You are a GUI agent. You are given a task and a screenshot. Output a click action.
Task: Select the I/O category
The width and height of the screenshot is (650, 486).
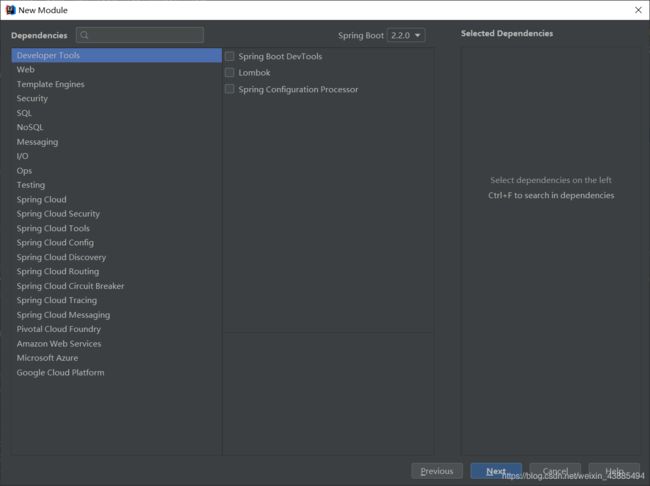point(116,156)
